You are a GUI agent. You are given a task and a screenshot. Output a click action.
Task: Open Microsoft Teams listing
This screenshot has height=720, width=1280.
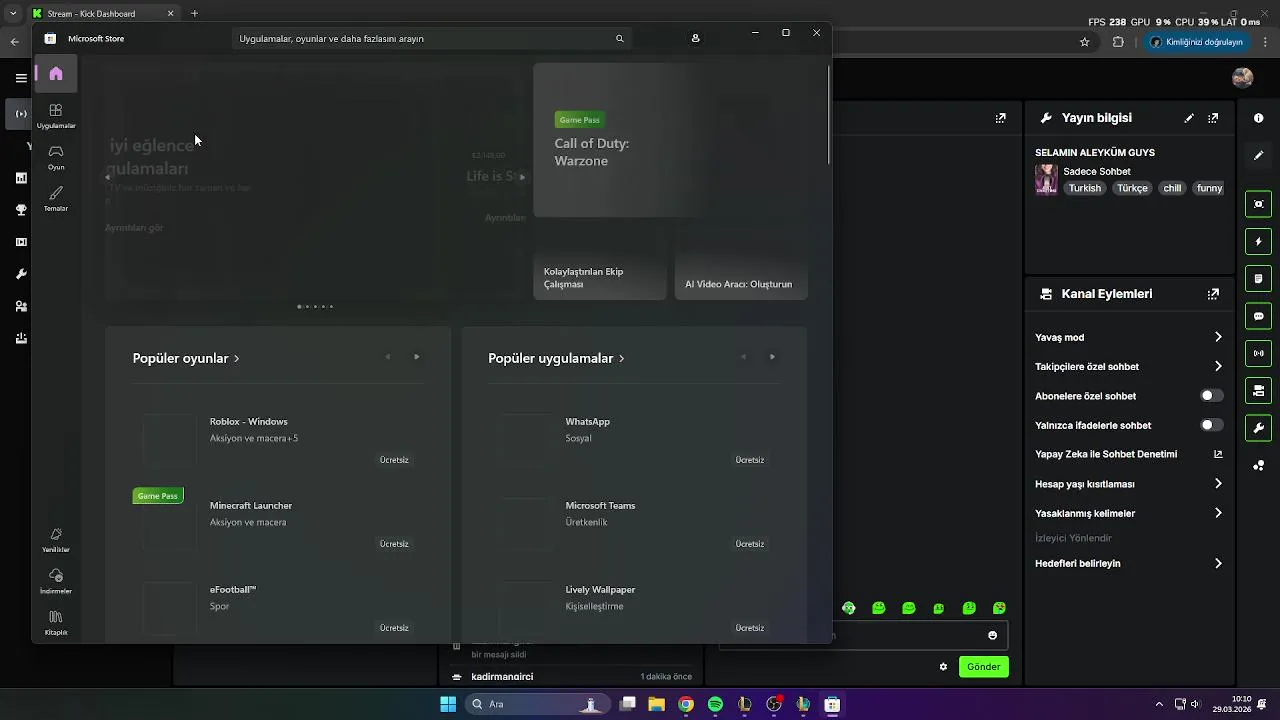pos(634,524)
